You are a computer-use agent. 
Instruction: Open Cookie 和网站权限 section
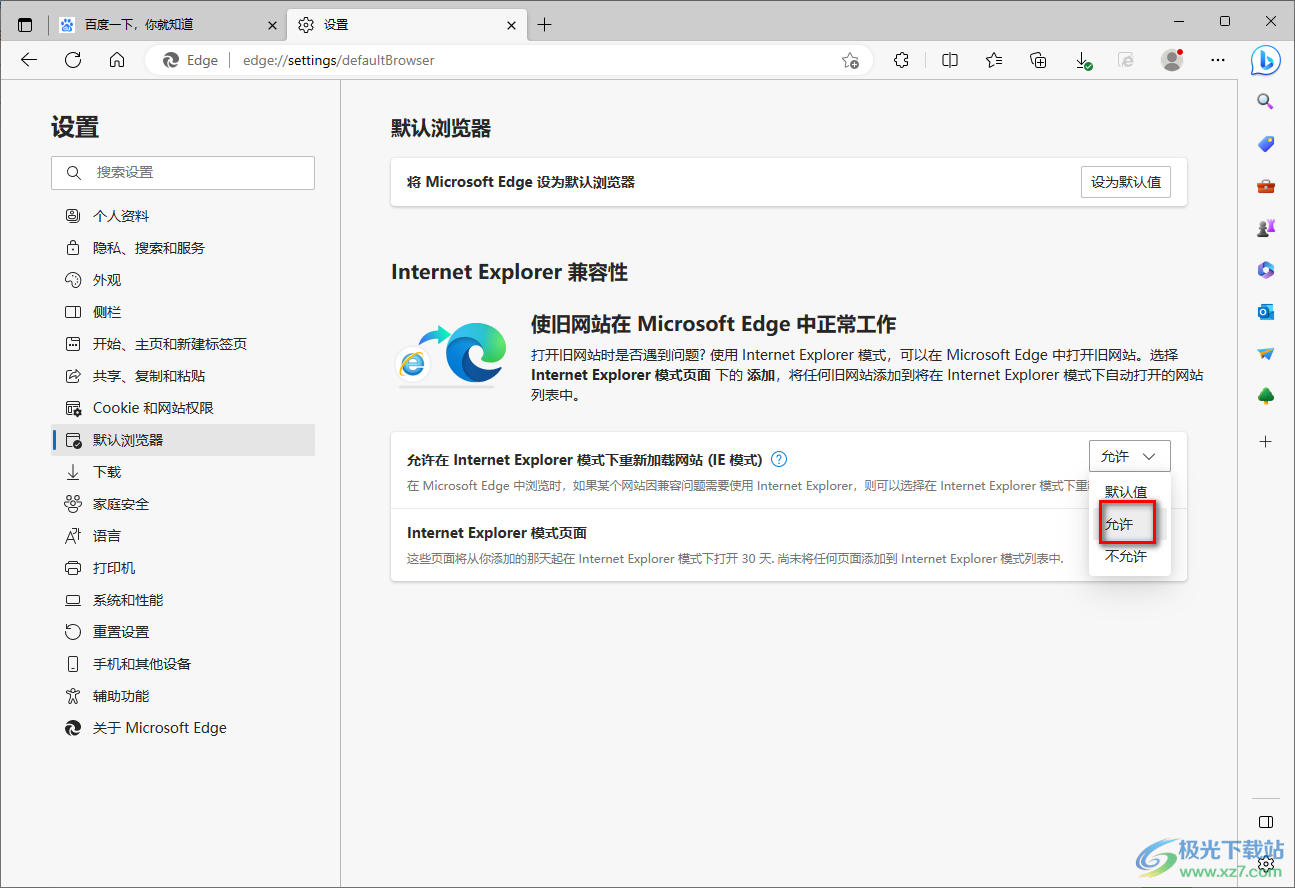click(x=183, y=408)
